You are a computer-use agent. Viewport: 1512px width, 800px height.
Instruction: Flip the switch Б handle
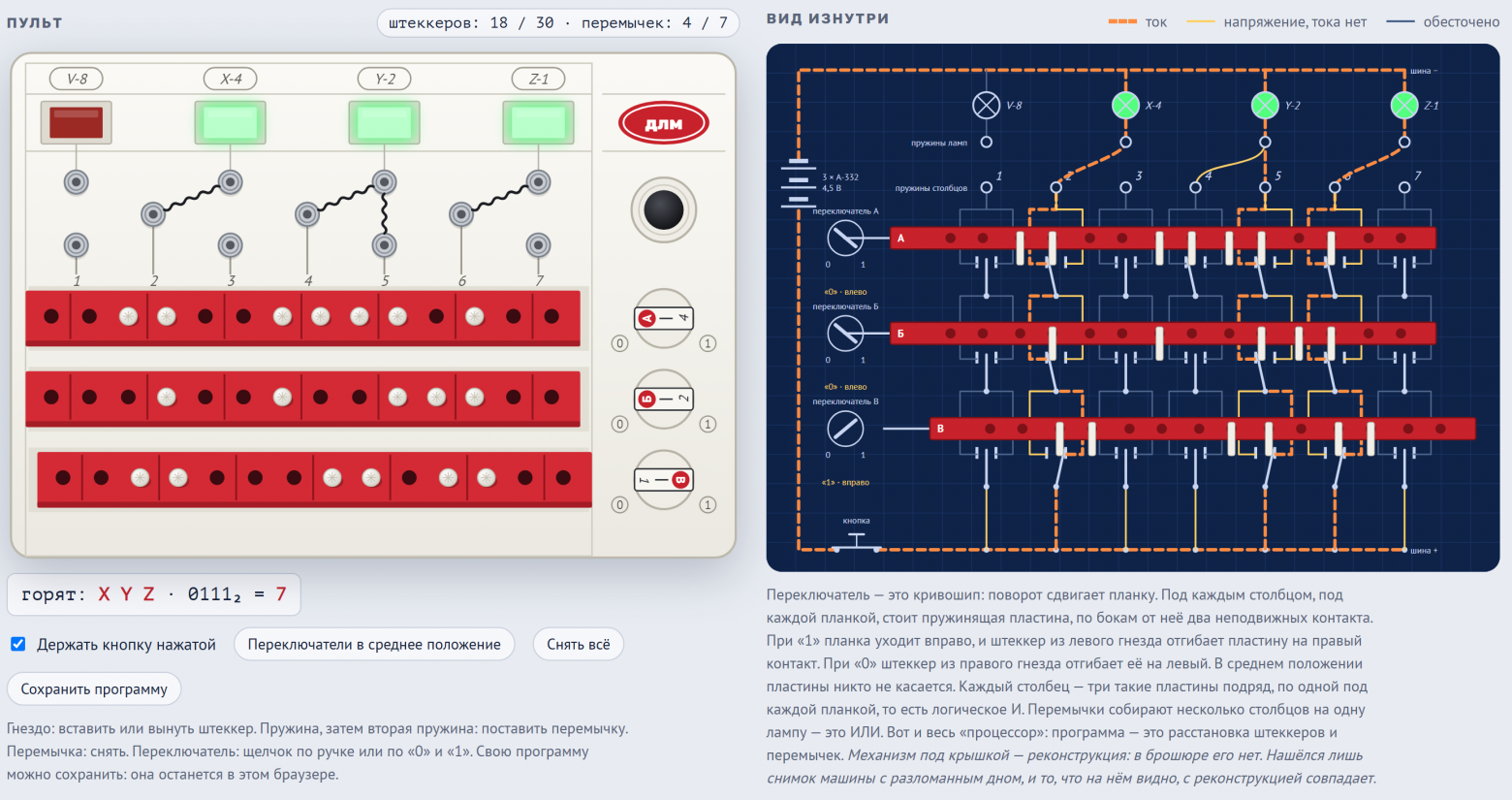tap(664, 399)
